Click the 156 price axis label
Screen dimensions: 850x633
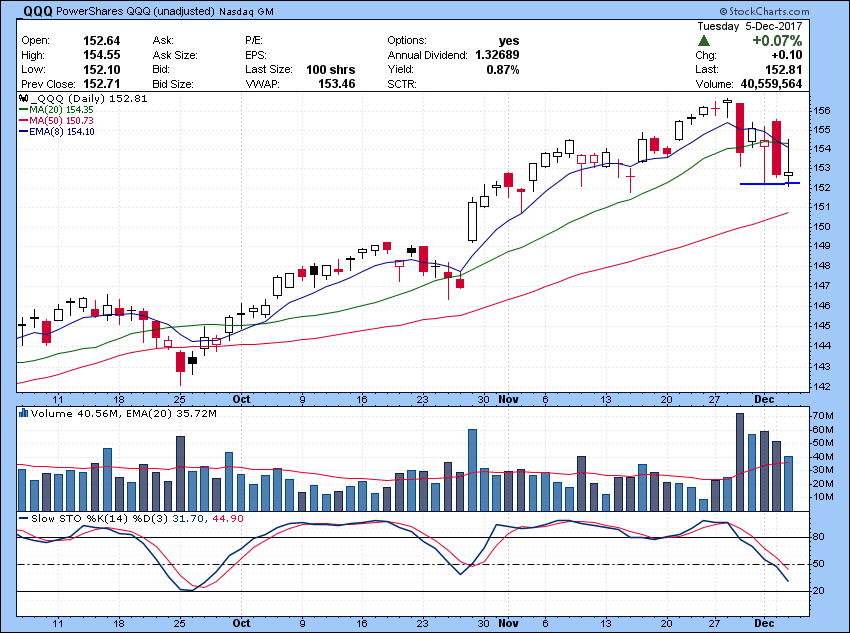pyautogui.click(x=821, y=111)
